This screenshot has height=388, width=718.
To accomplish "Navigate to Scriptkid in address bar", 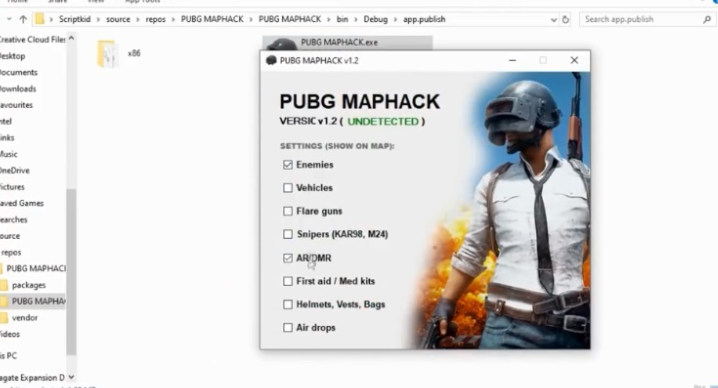I will click(75, 19).
